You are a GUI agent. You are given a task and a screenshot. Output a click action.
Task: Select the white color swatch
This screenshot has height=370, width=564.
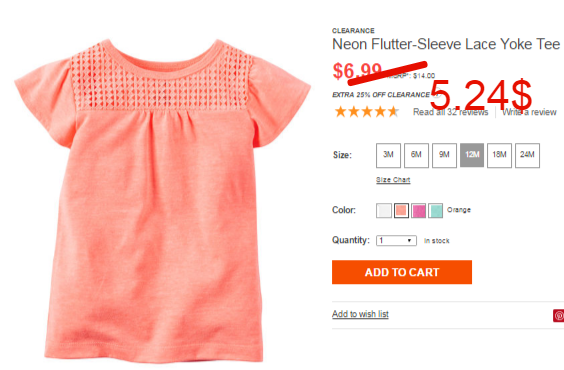click(384, 210)
